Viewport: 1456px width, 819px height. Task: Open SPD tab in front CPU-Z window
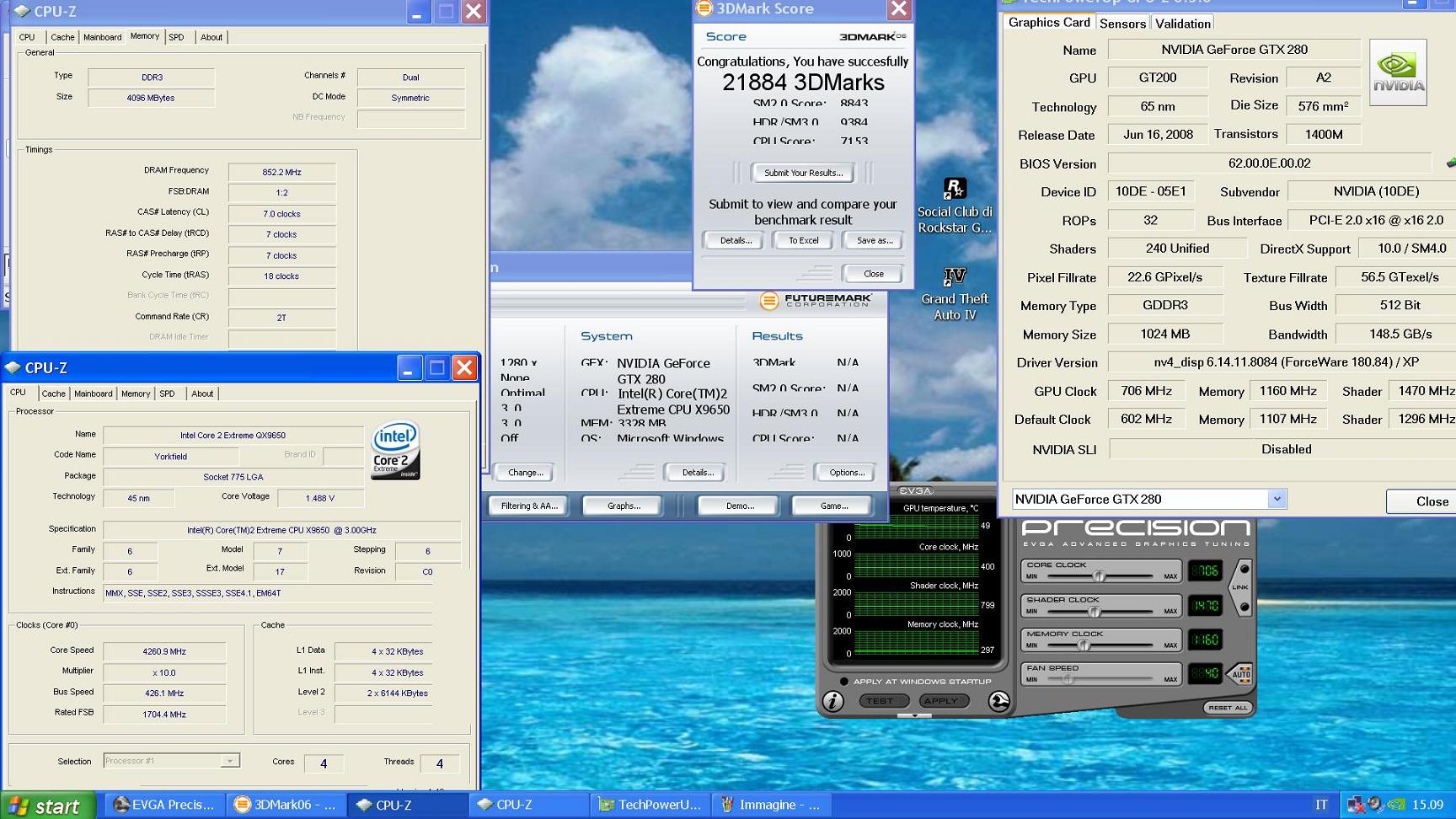167,393
